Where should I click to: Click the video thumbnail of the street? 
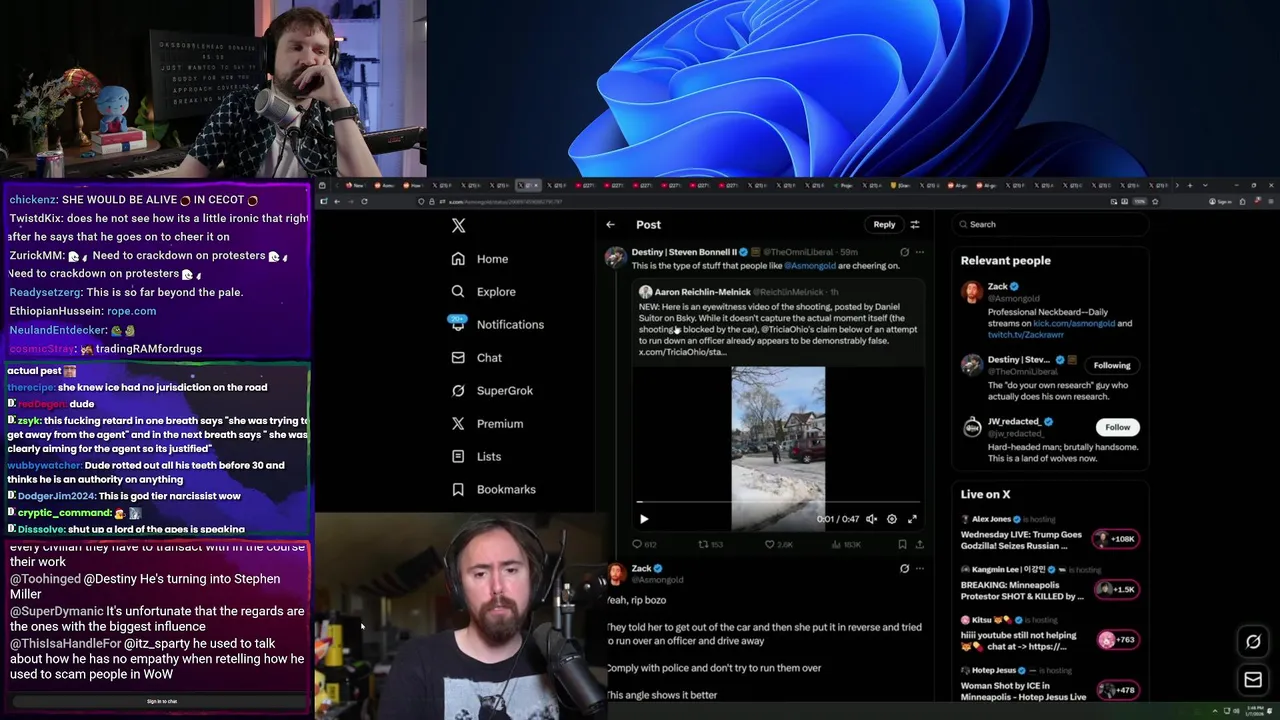(778, 448)
